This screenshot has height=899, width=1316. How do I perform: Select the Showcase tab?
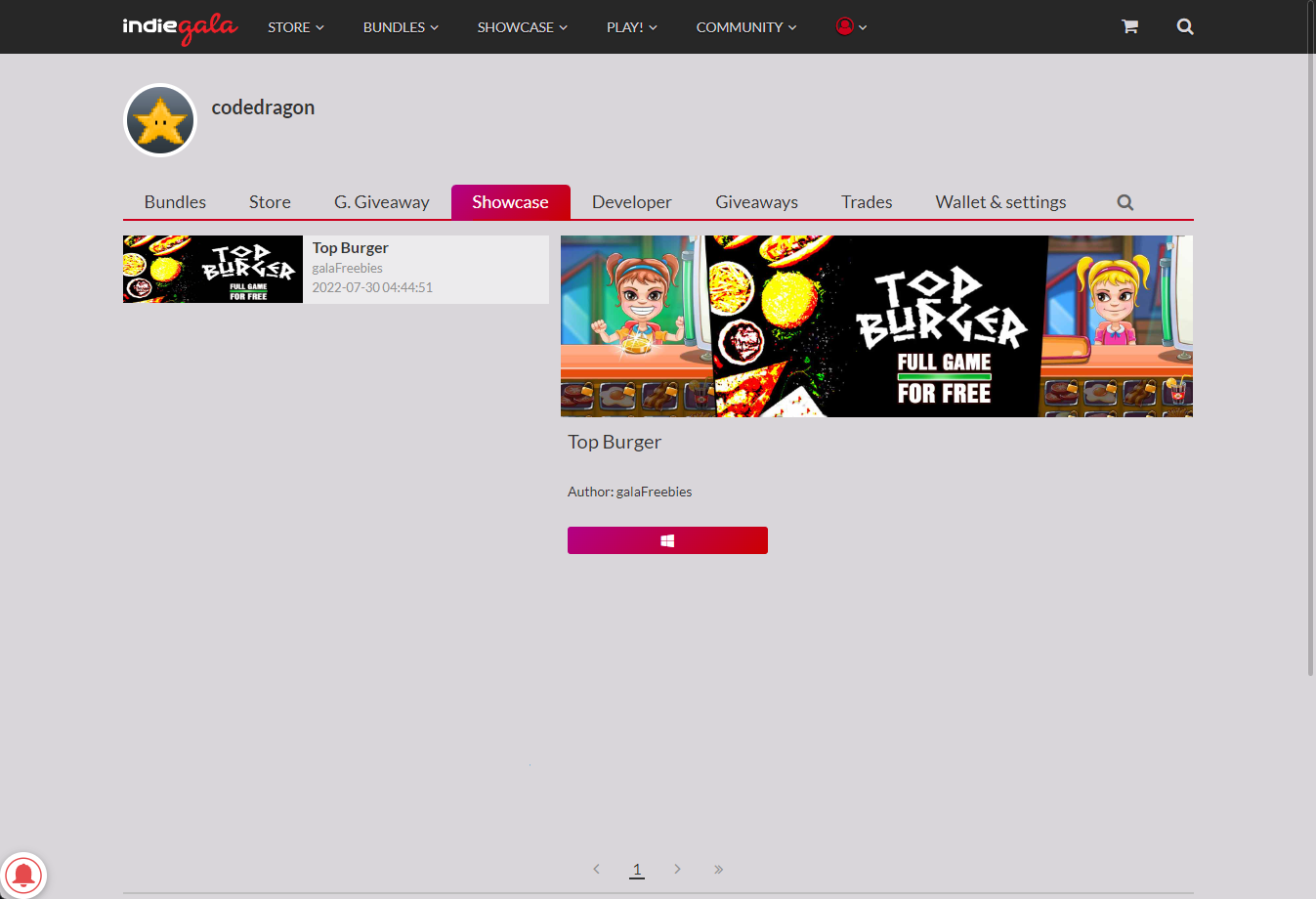click(511, 202)
